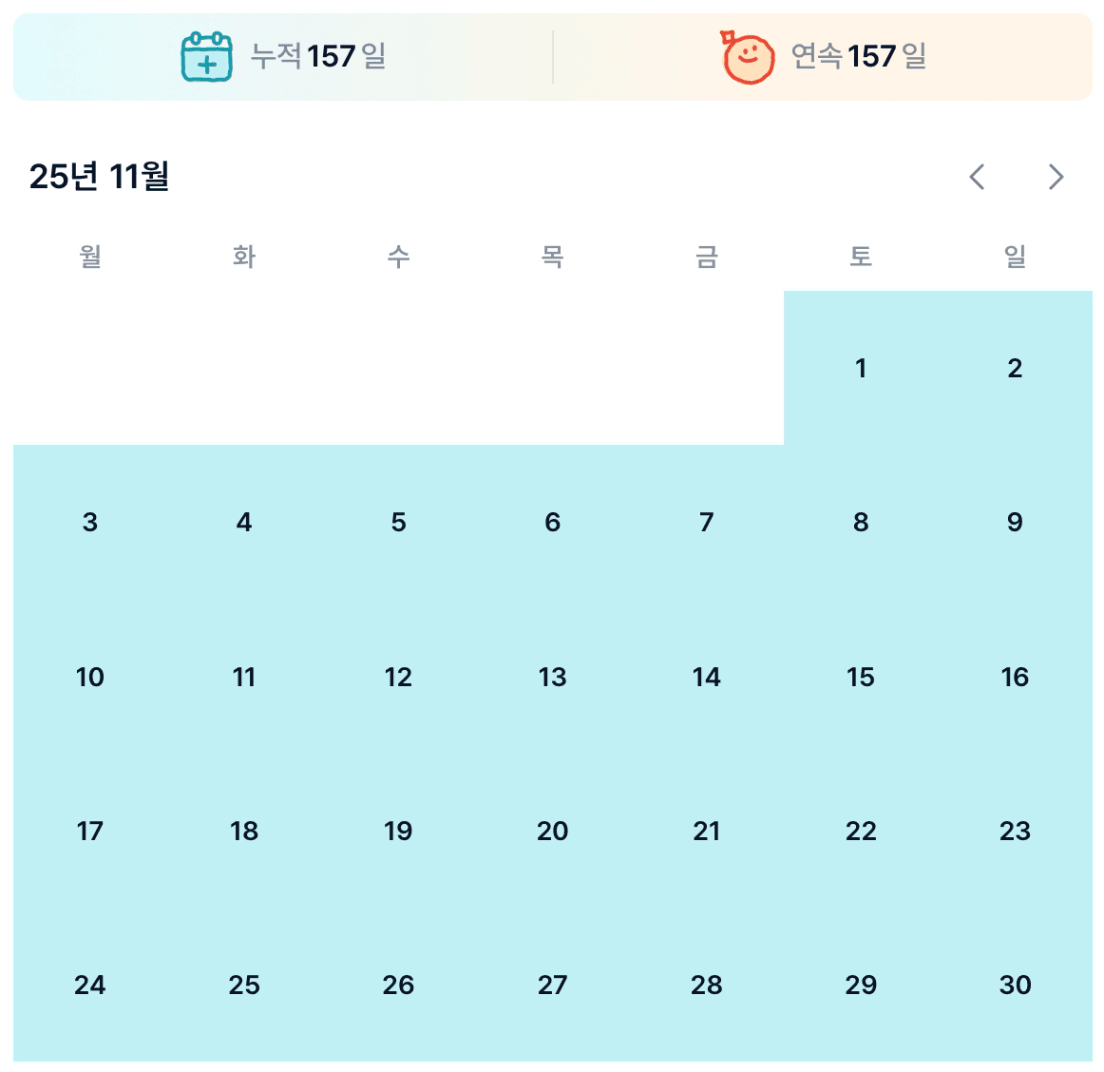Viewport: 1104px width, 1072px height.
Task: Click the 일 weekday column header
Action: (x=1015, y=258)
